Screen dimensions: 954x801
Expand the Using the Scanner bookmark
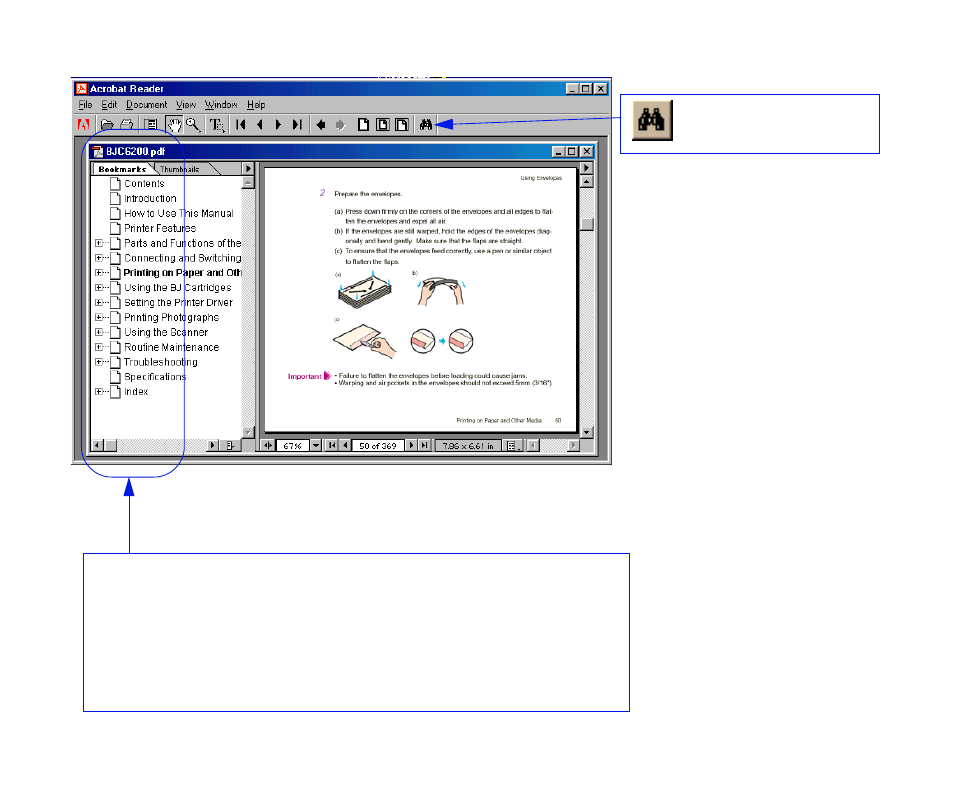pyautogui.click(x=99, y=332)
